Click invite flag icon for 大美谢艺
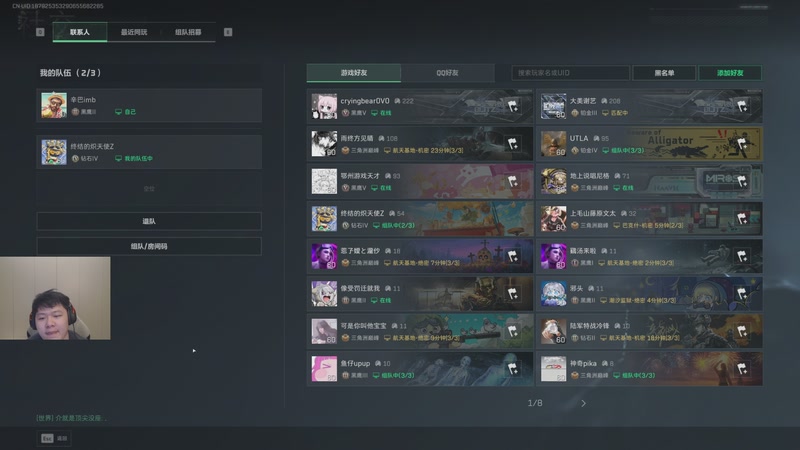 coord(742,106)
